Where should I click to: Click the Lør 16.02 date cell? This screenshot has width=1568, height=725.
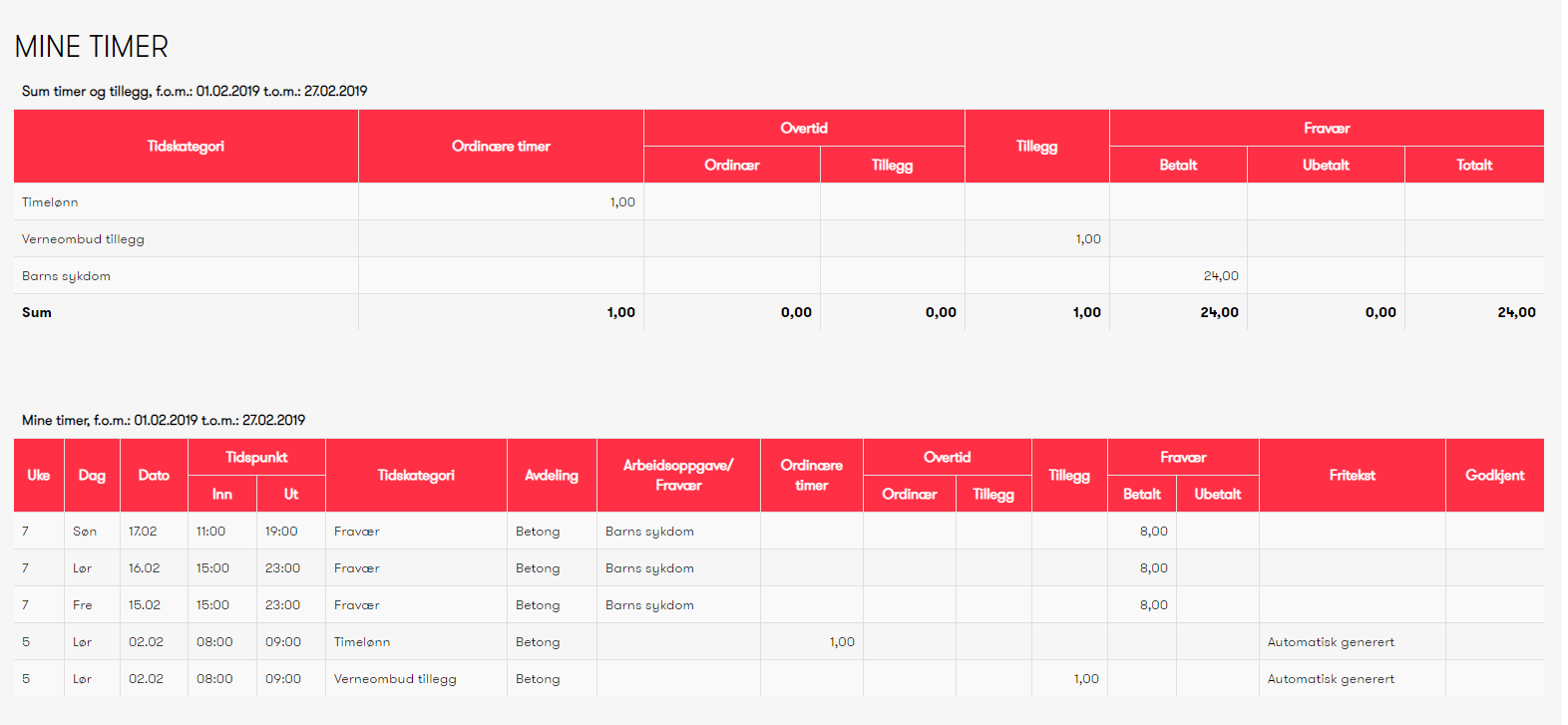click(x=145, y=568)
